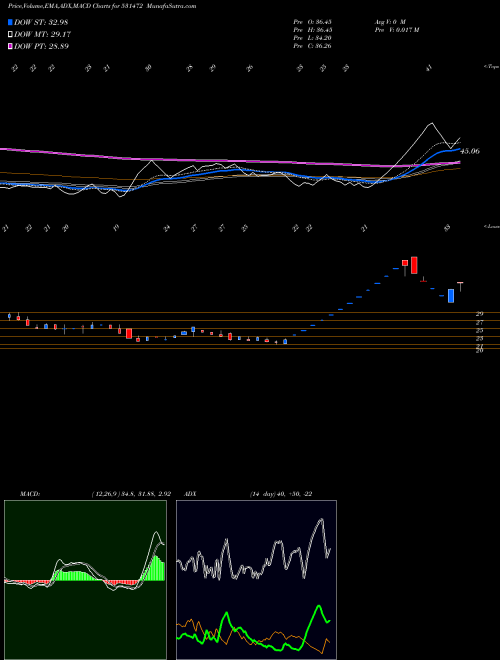Click the 'ADX' panel heading
Image resolution: width=500 pixels, height=660 pixels.
tap(191, 494)
